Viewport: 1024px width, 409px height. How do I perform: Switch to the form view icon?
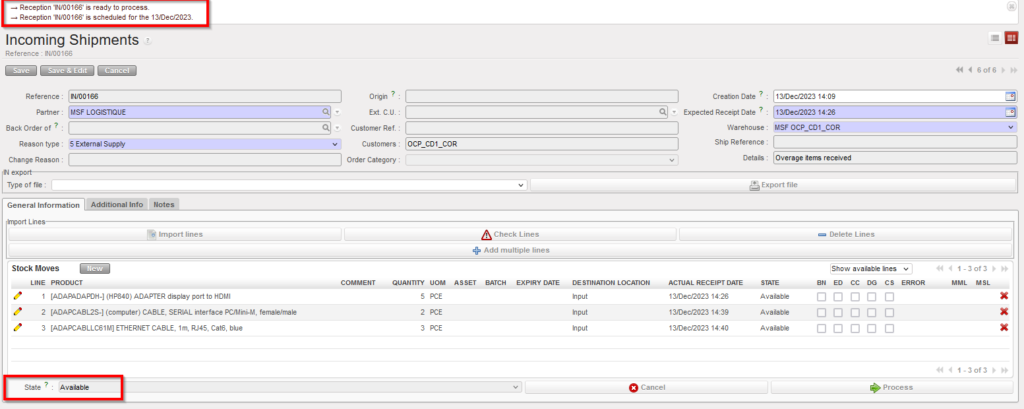click(x=1012, y=38)
